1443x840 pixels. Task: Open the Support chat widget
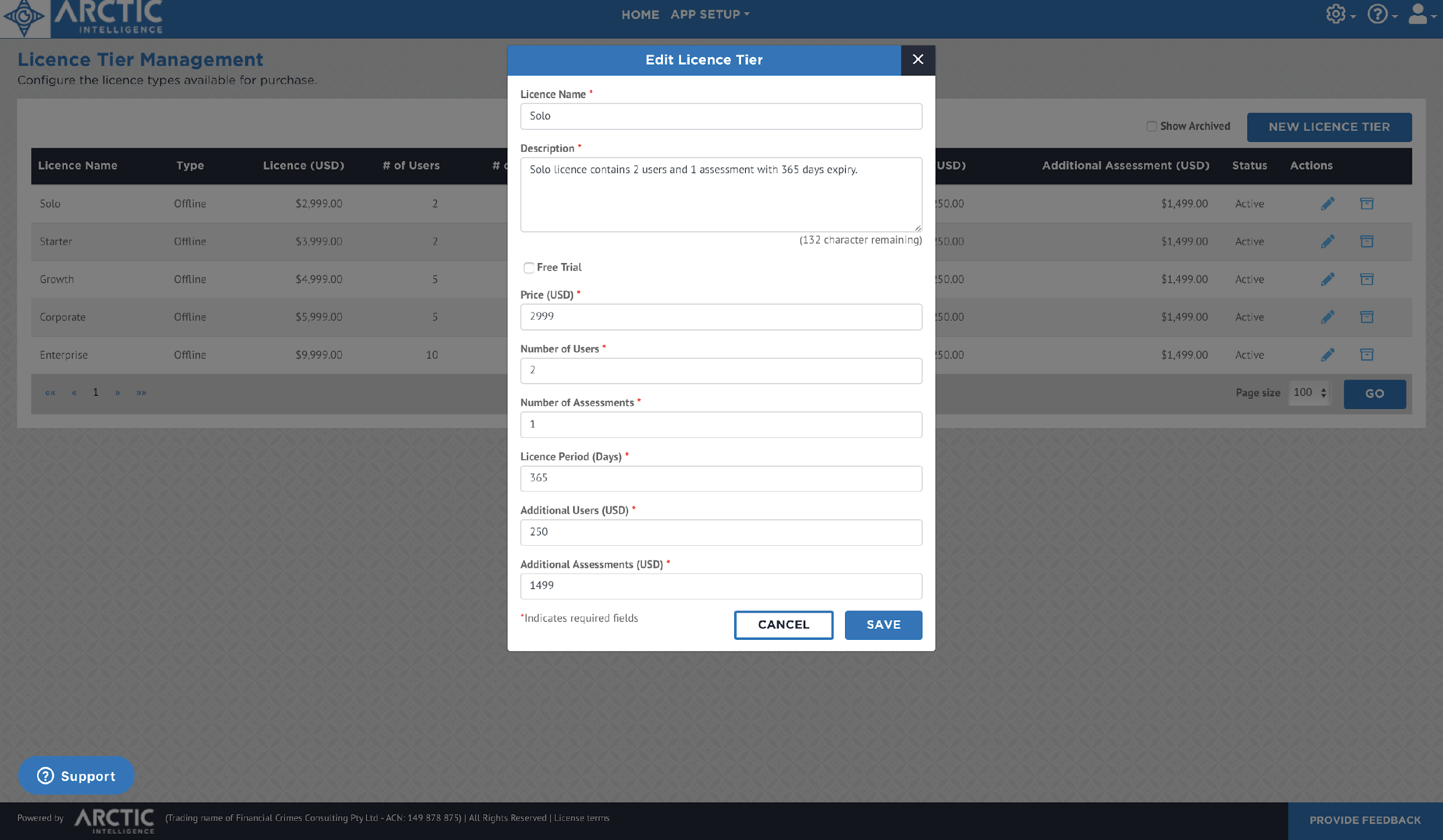(x=76, y=775)
